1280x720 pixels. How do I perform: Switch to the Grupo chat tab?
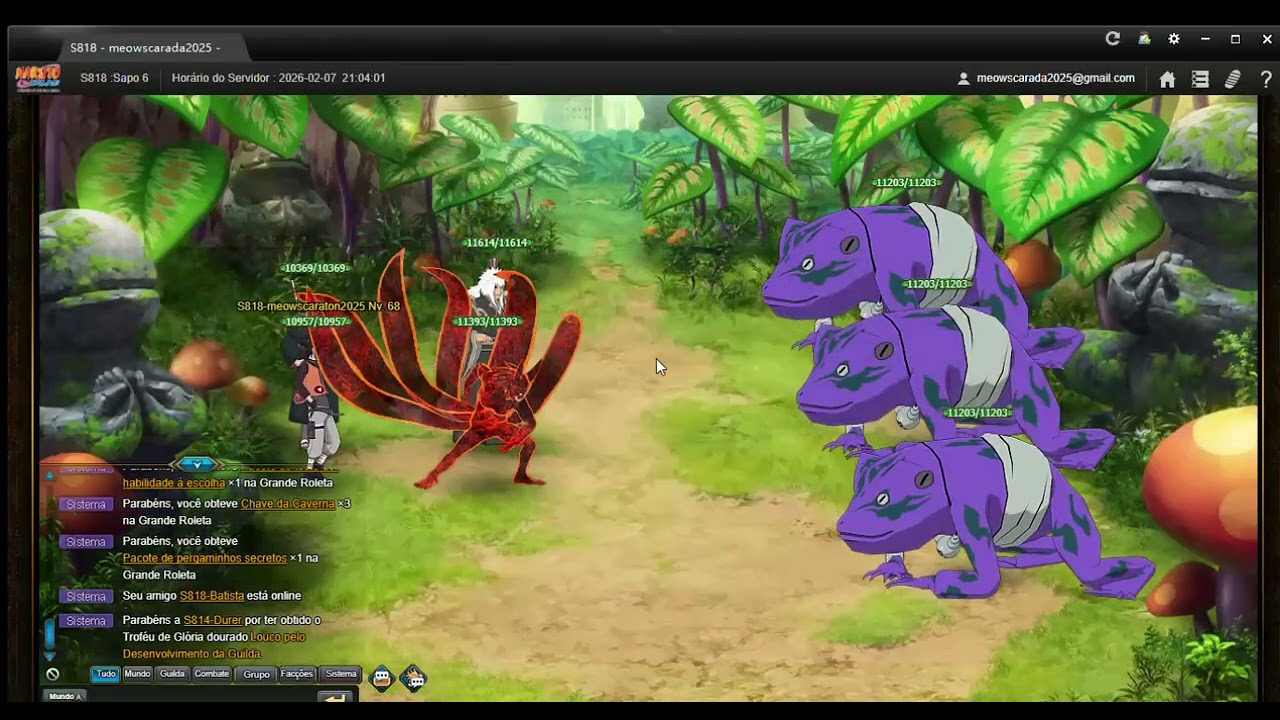256,674
